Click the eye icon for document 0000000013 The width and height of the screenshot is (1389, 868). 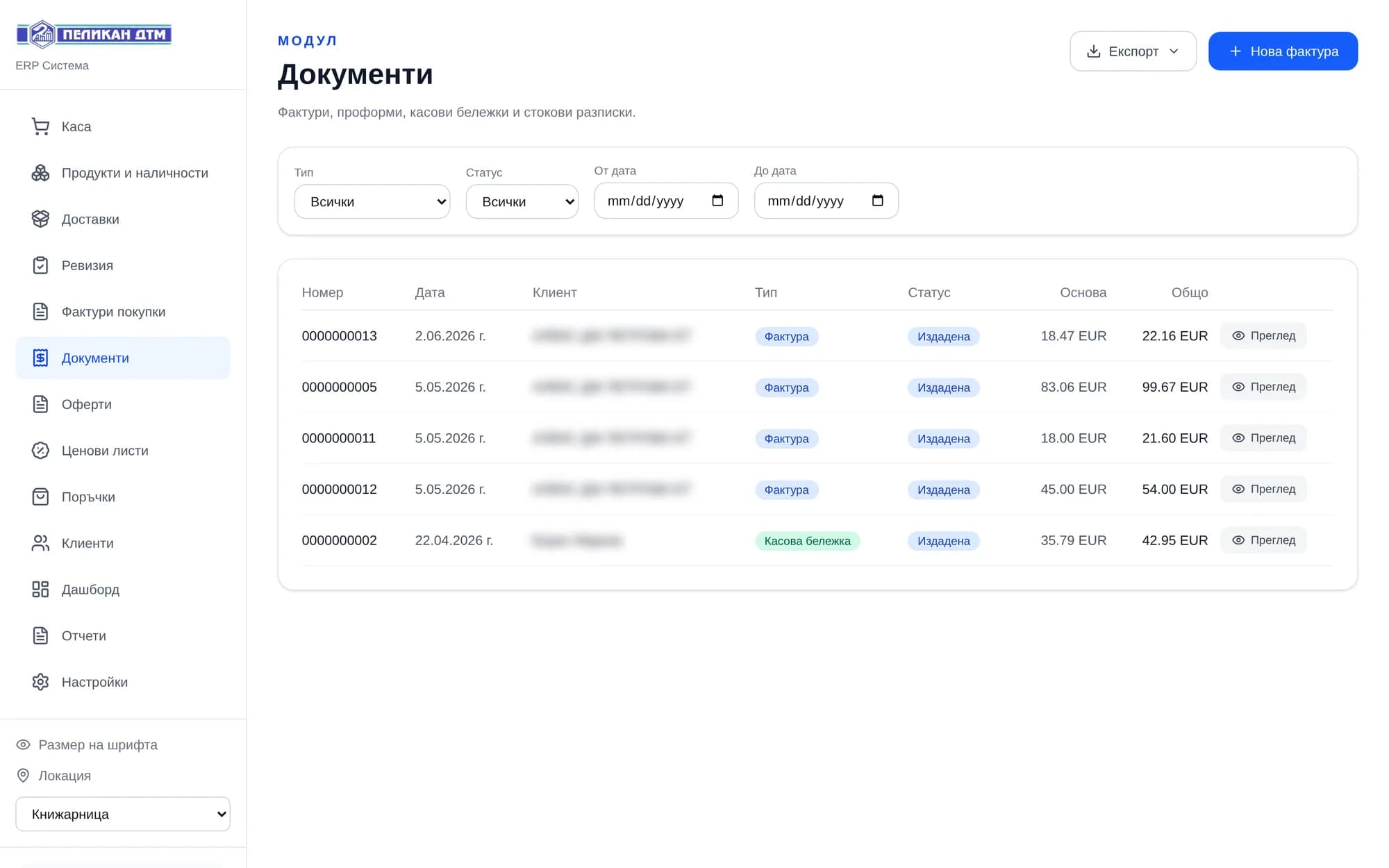[1238, 336]
